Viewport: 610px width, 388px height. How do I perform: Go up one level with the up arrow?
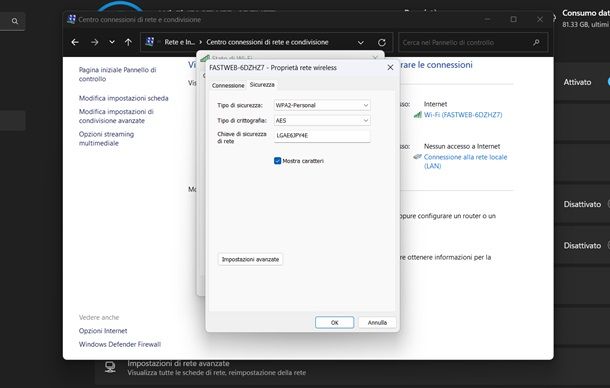(128, 42)
